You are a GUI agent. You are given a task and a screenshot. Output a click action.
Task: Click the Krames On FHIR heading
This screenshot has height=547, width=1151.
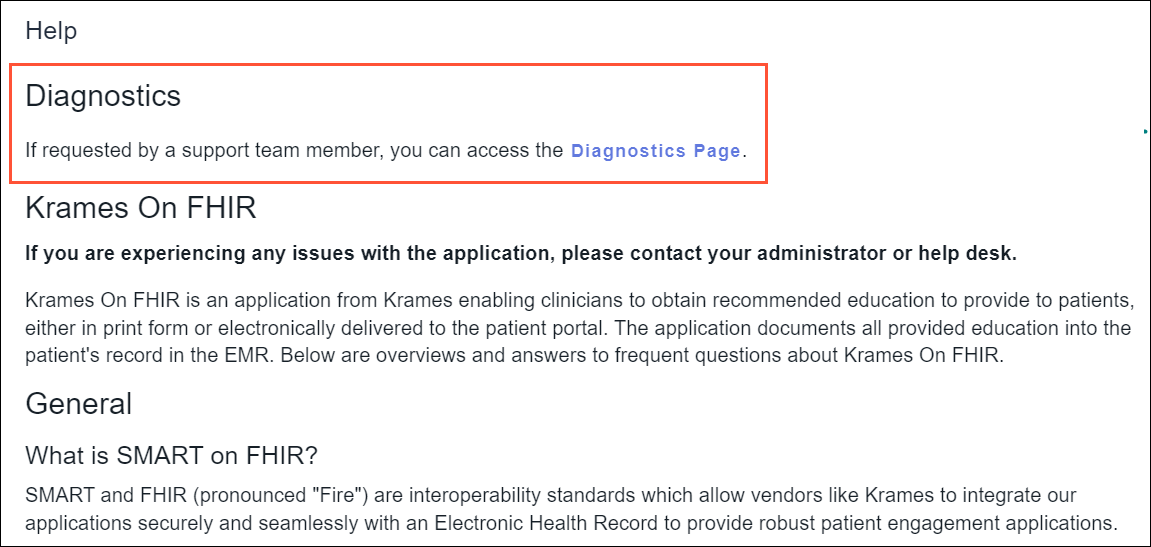(141, 208)
